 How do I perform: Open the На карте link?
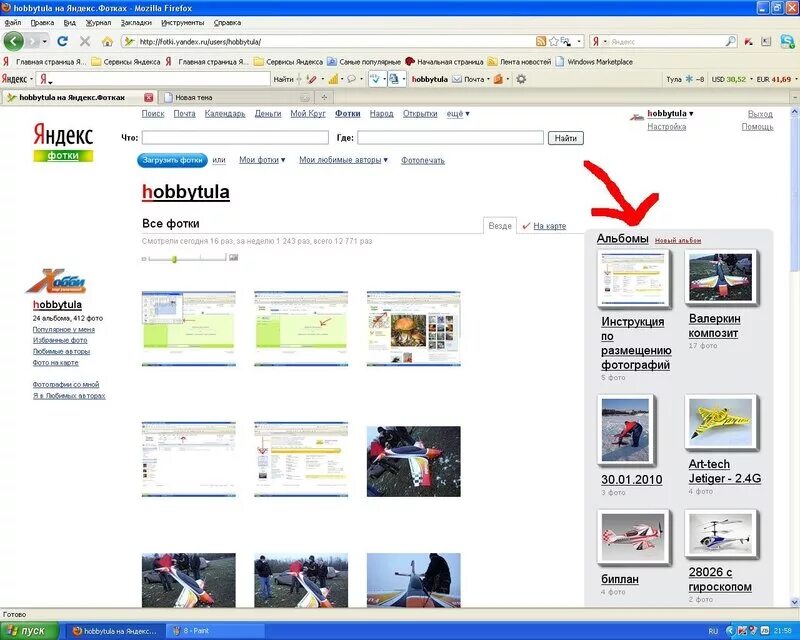(x=549, y=226)
